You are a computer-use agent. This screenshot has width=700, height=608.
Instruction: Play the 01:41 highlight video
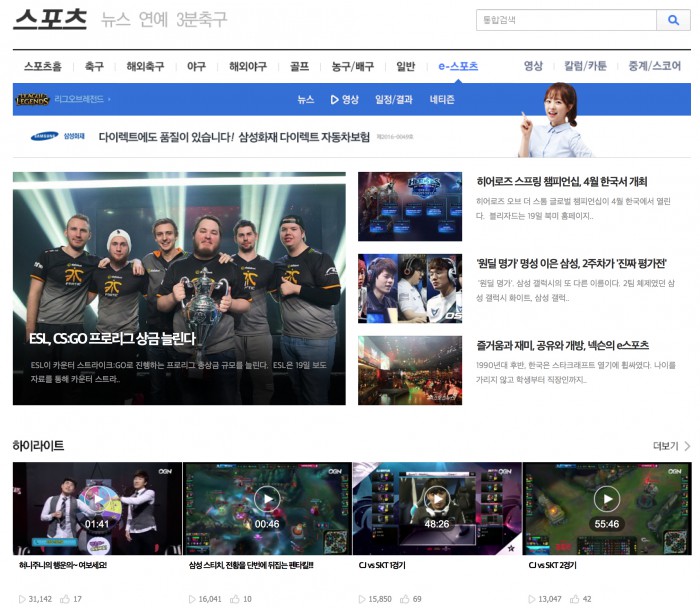point(97,499)
